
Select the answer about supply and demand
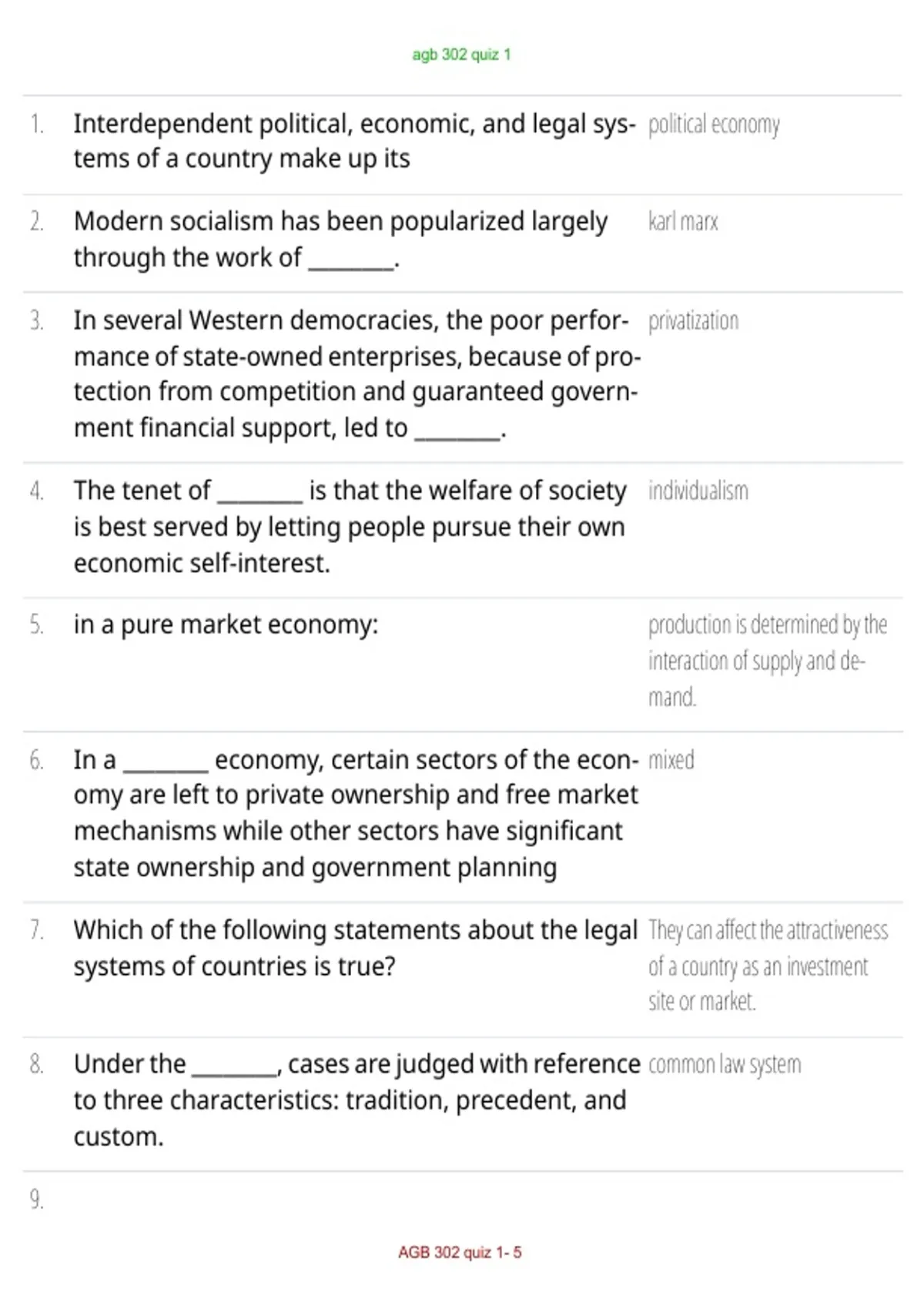[x=768, y=661]
